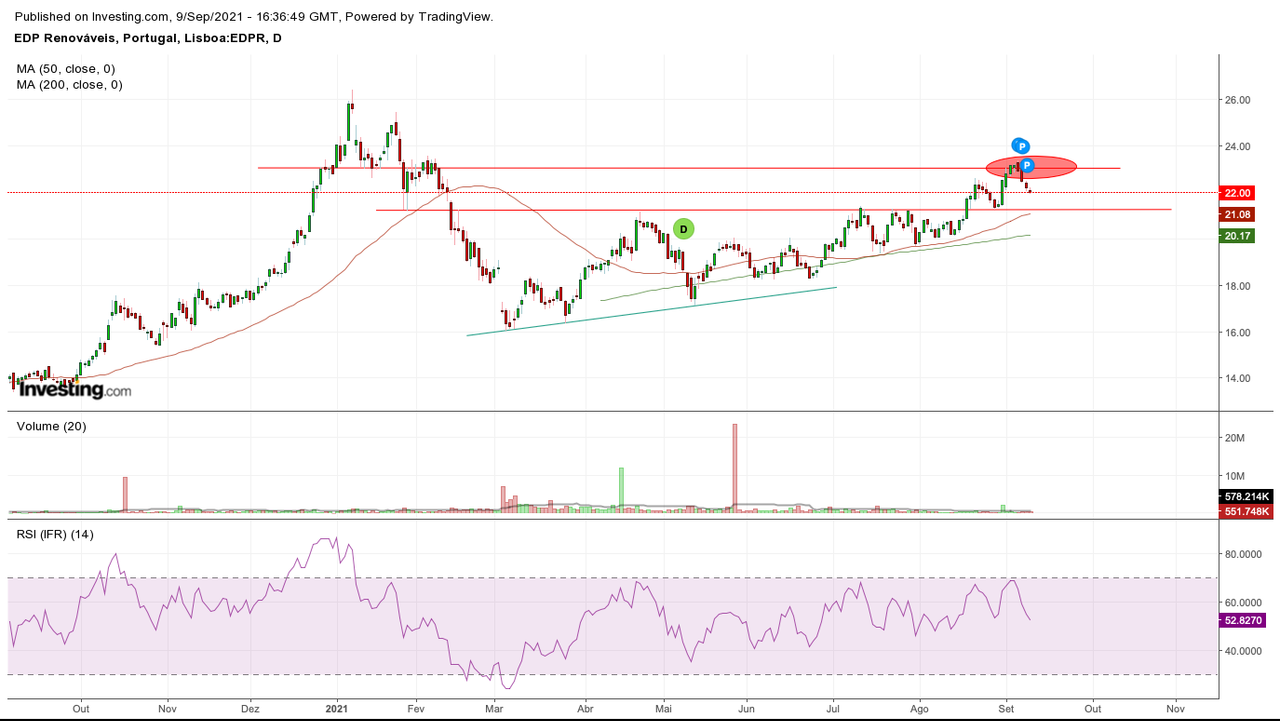Select the teal ascending trendline under the lows
This screenshot has width=1280, height=721.
[x=651, y=311]
